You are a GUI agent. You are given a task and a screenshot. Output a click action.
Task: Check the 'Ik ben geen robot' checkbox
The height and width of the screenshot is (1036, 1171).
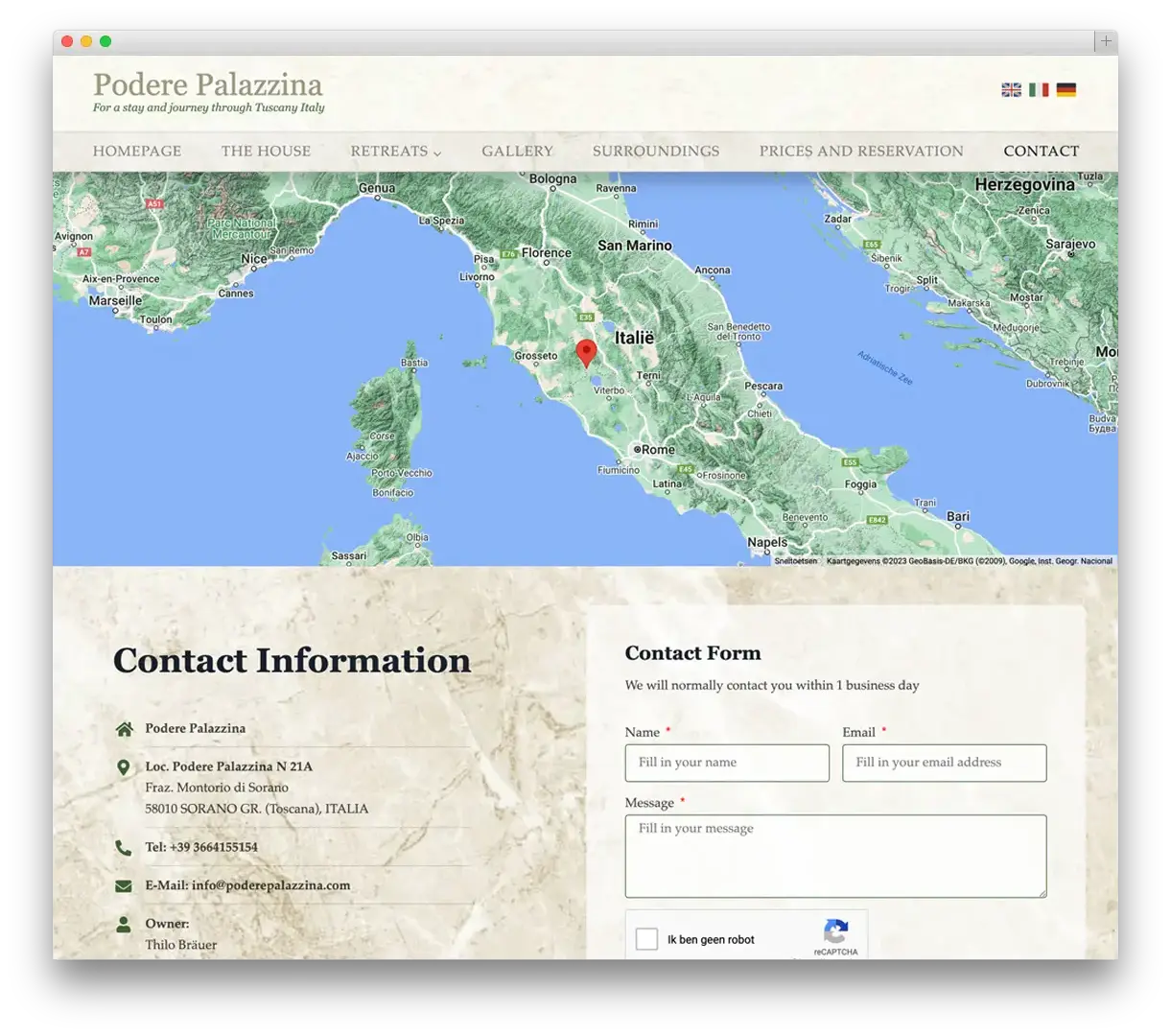(647, 939)
